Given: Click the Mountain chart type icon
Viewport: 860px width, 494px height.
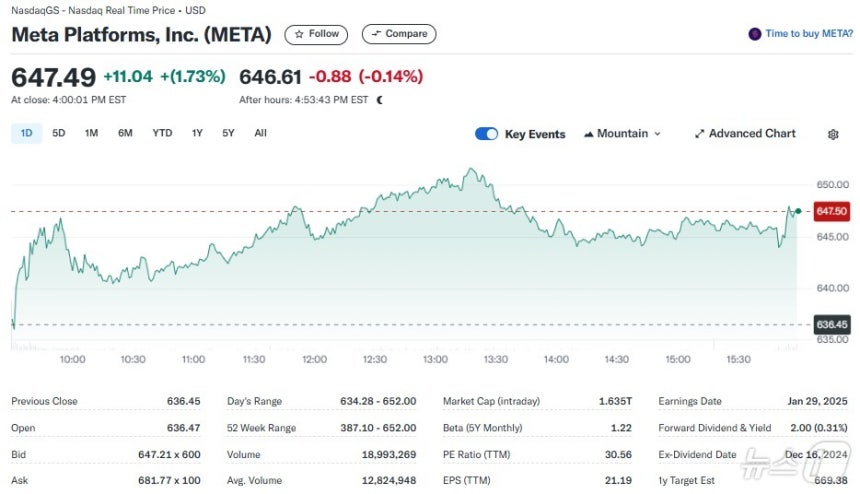Looking at the screenshot, I should (588, 134).
